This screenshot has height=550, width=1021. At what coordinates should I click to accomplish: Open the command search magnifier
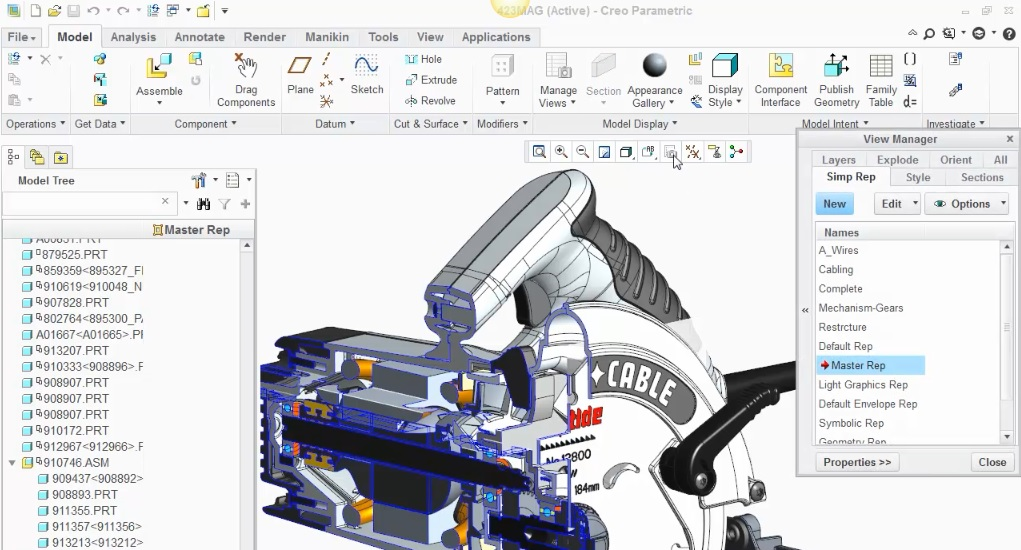pos(930,34)
